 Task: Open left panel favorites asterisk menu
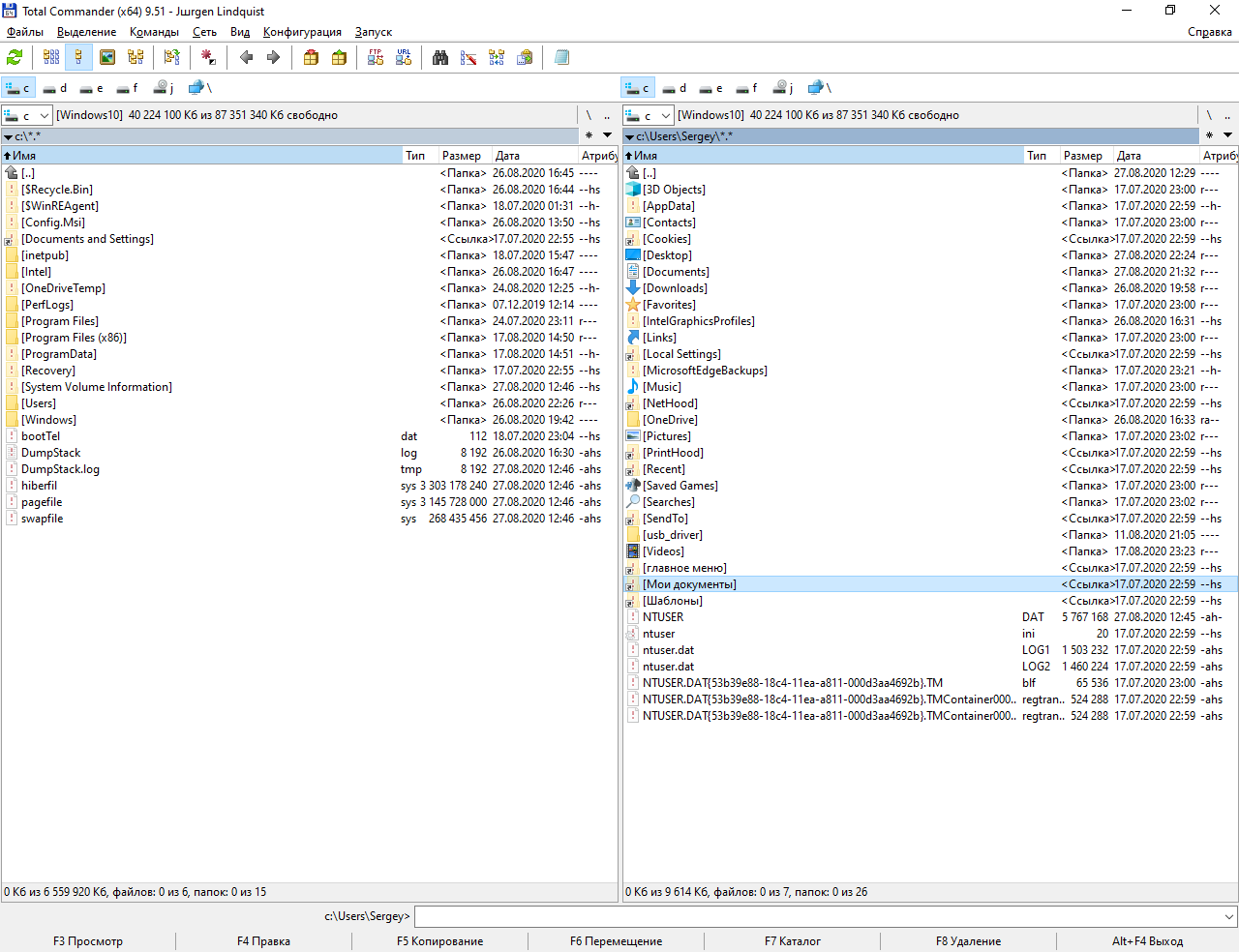[589, 135]
